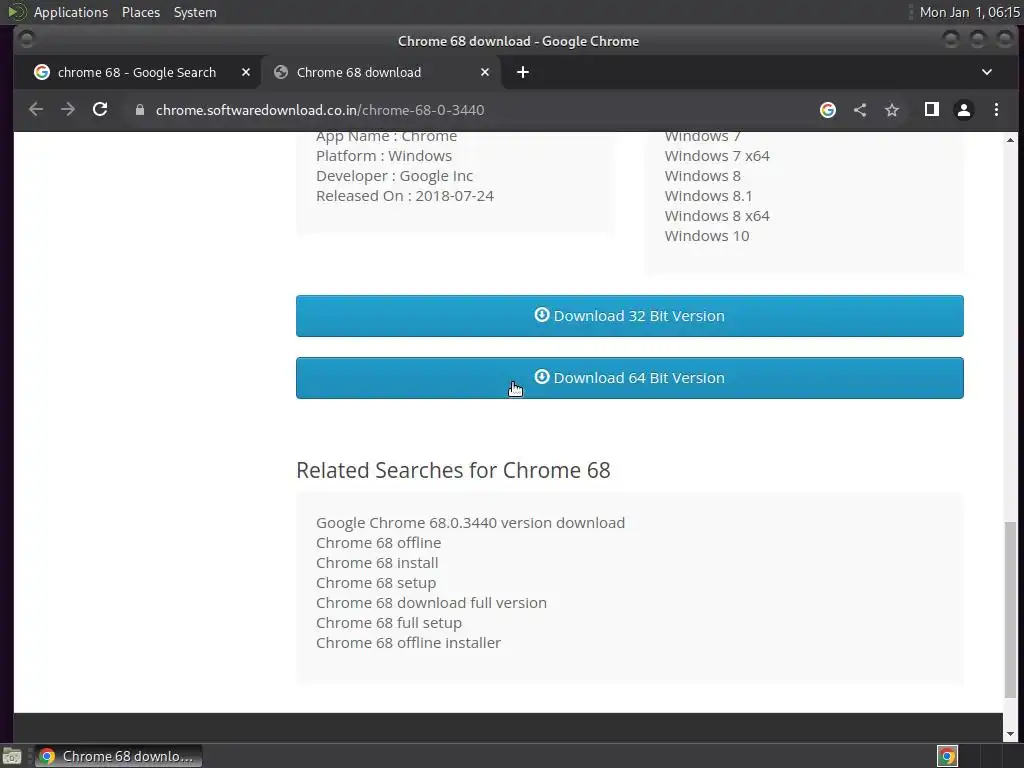
Task: Click Download 64 Bit Version button
Action: 630,378
